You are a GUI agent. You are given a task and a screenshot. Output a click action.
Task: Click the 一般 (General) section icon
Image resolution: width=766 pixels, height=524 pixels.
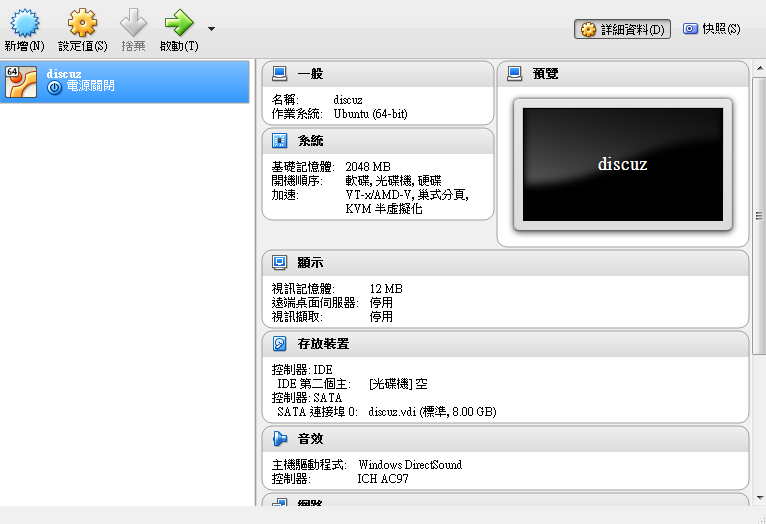280,74
